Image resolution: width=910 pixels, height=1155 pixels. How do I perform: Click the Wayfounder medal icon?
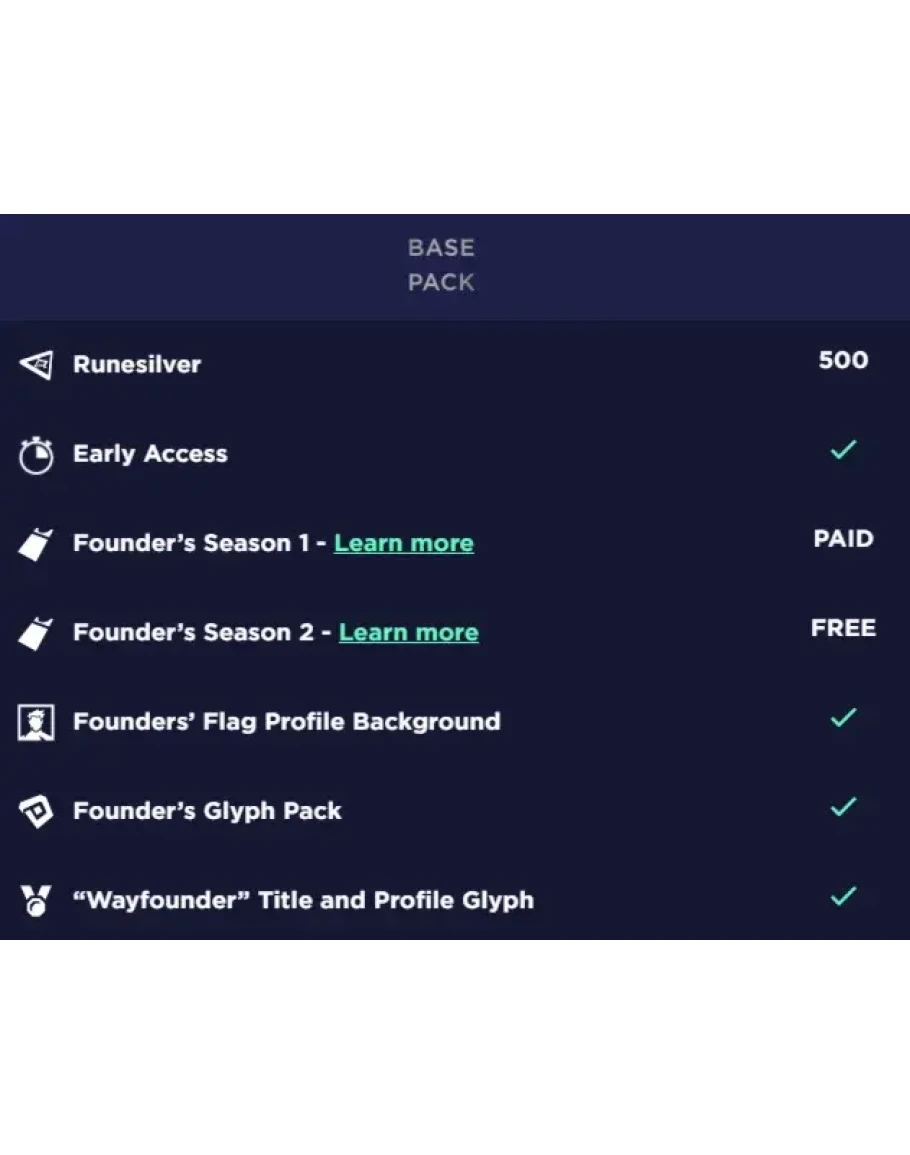36,901
